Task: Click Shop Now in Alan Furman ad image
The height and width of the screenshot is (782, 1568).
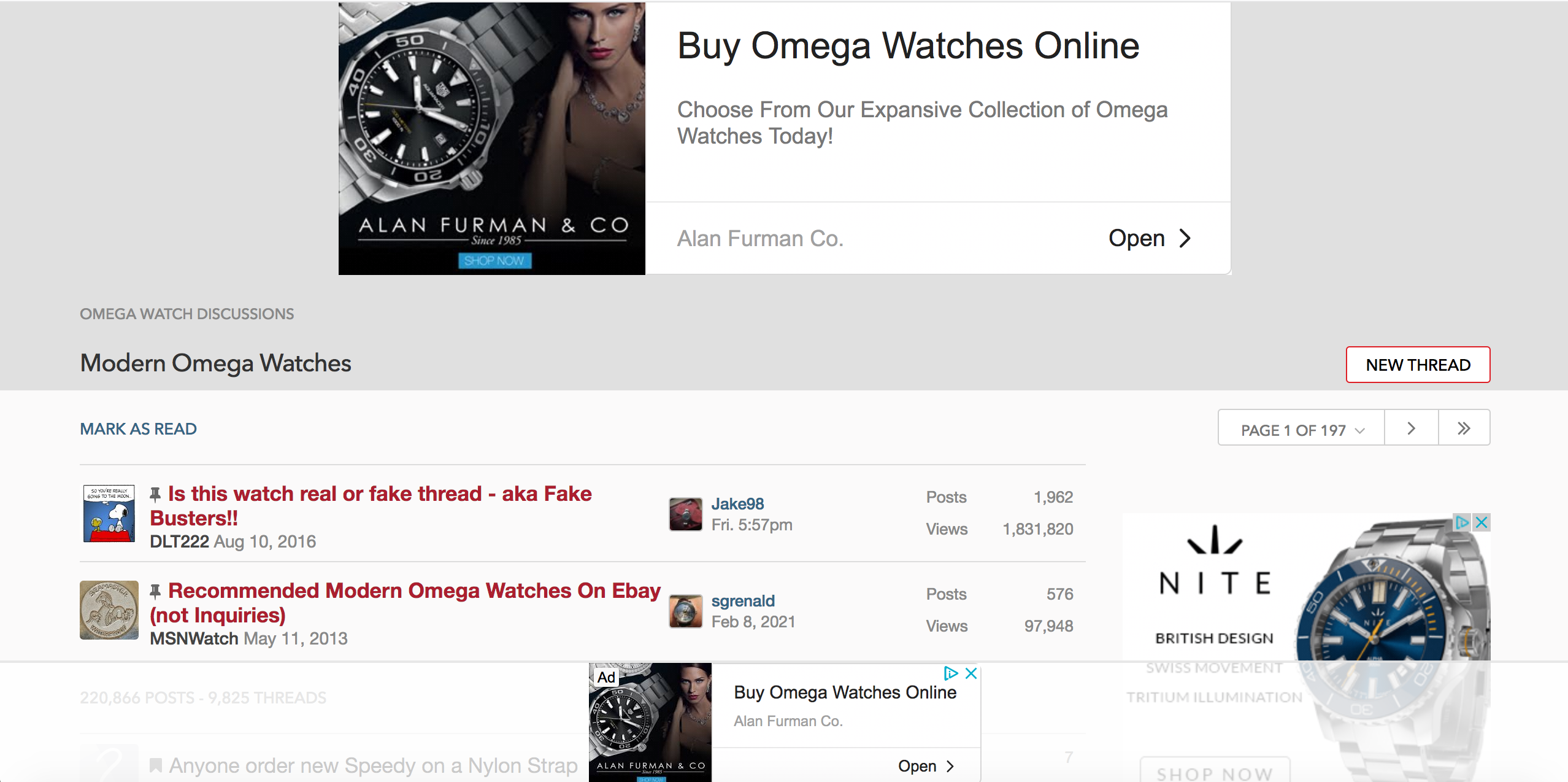Action: 494,261
